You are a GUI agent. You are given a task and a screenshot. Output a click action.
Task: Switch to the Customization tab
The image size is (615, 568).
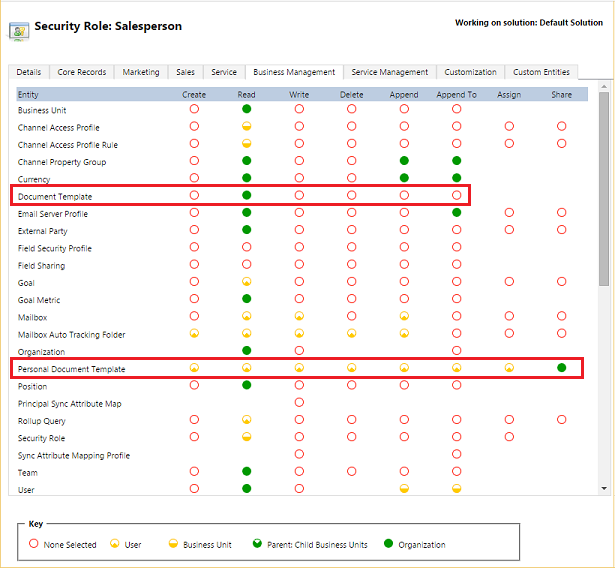470,72
